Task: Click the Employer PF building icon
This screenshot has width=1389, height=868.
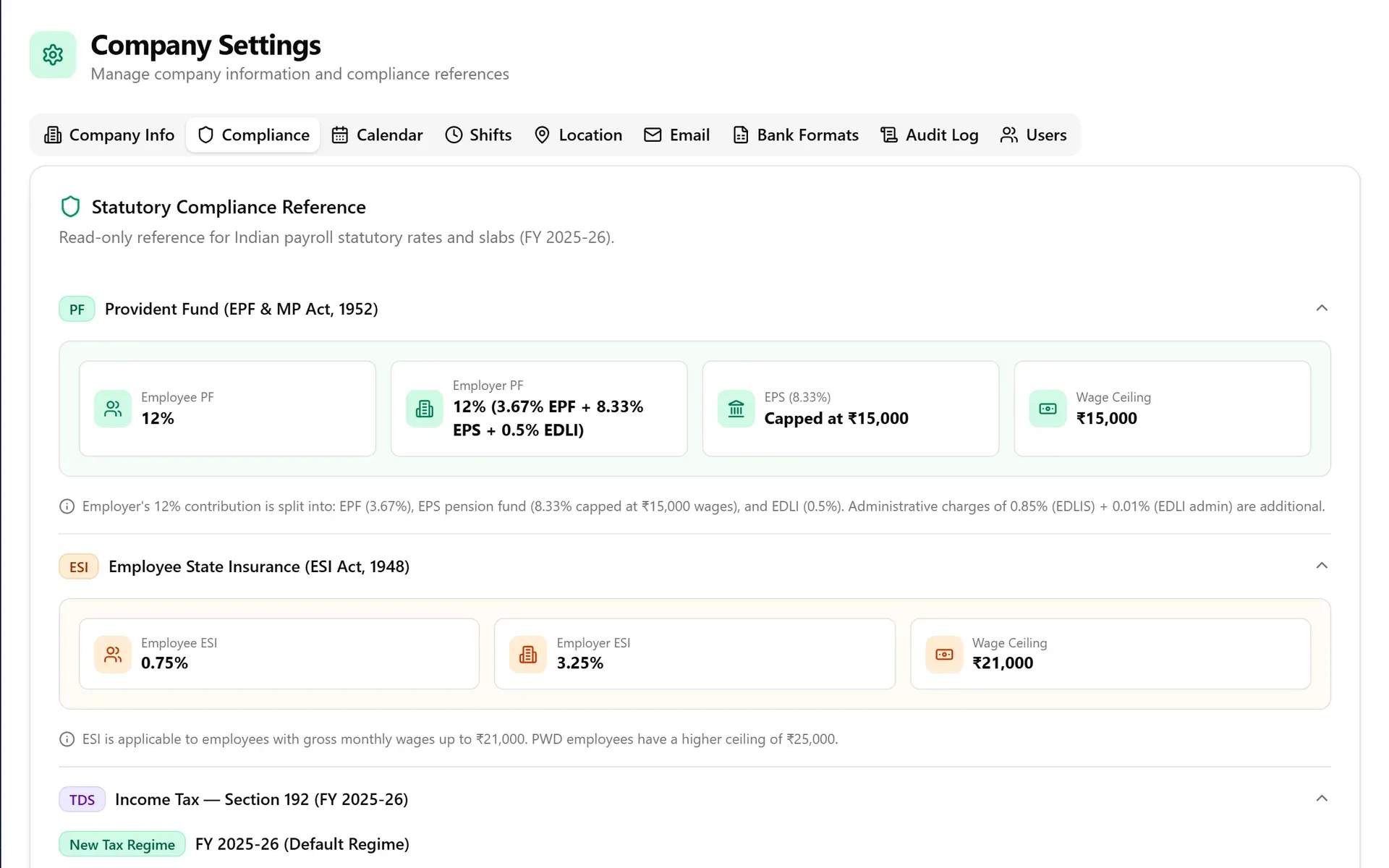Action: (x=425, y=409)
